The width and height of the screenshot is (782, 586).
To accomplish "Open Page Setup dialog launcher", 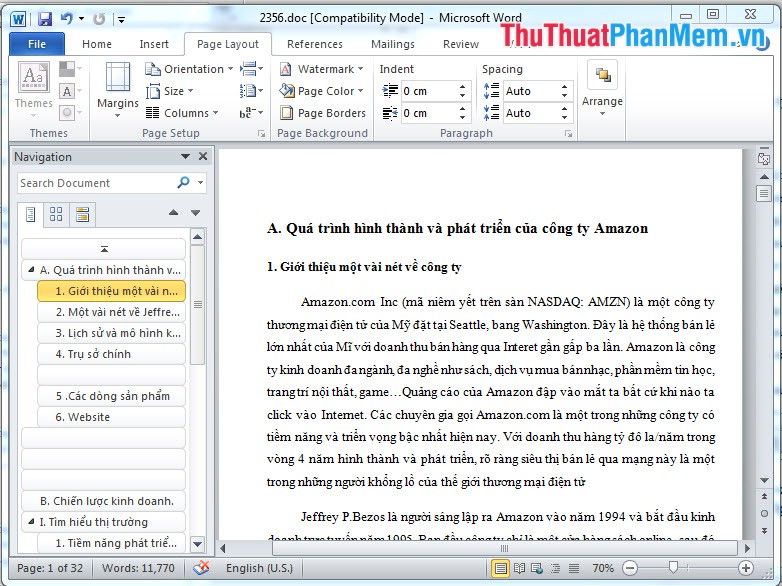I will coord(261,134).
